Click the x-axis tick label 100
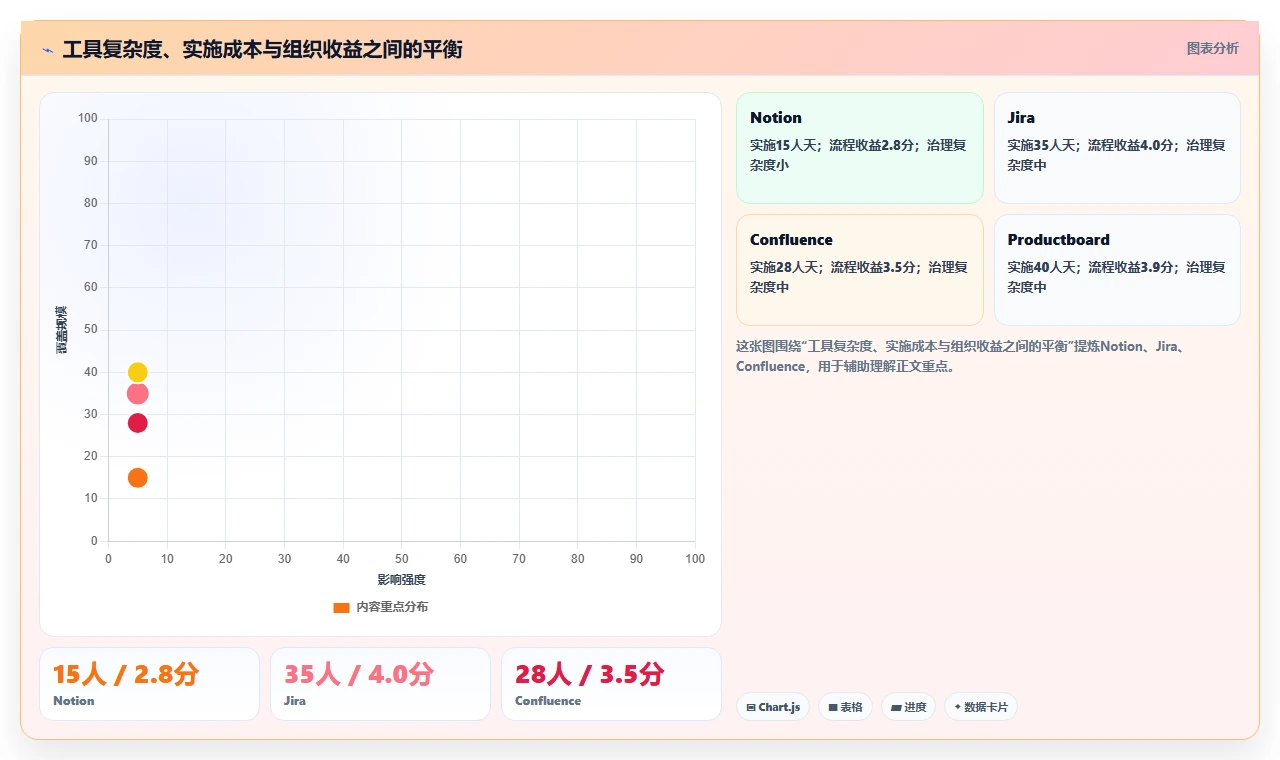 coord(695,559)
